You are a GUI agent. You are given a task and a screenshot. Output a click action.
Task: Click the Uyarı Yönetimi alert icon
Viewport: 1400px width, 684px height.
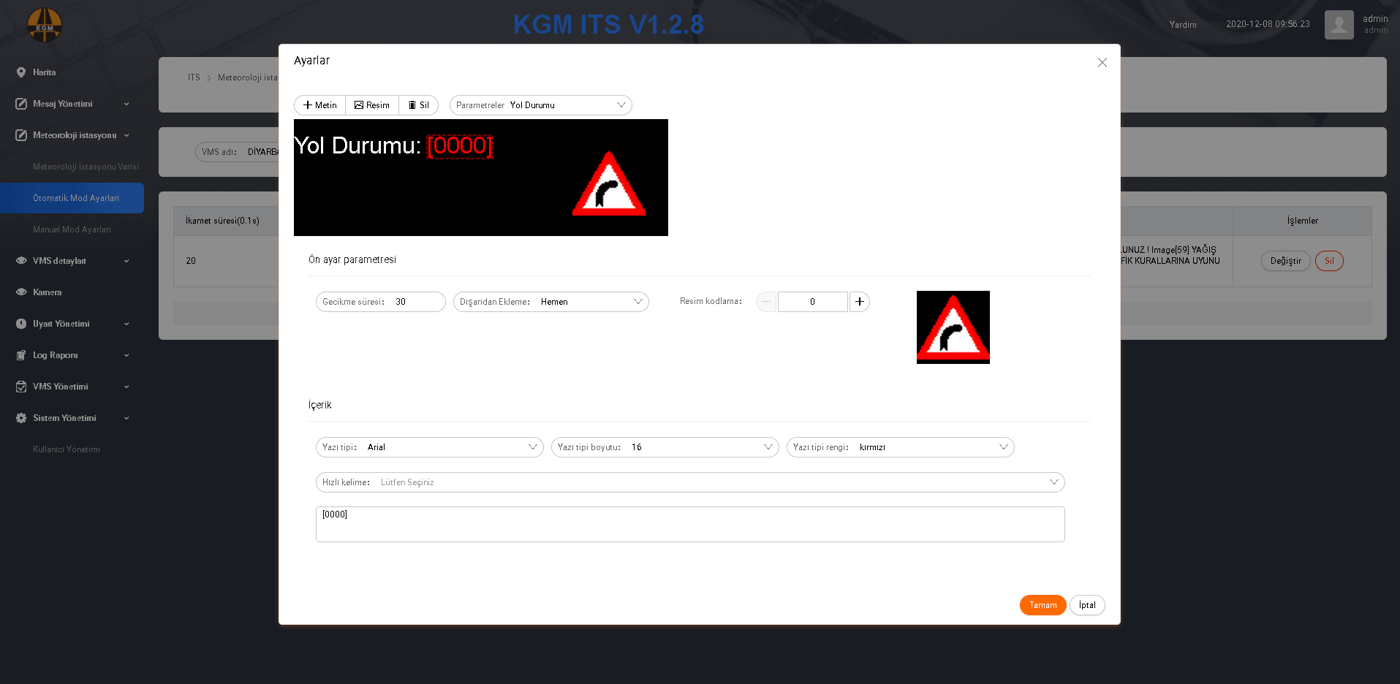[x=21, y=324]
